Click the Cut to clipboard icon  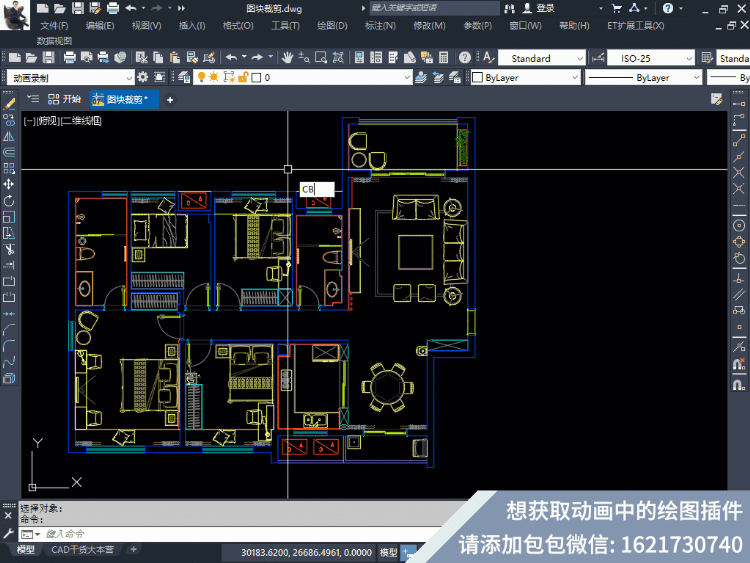(141, 58)
